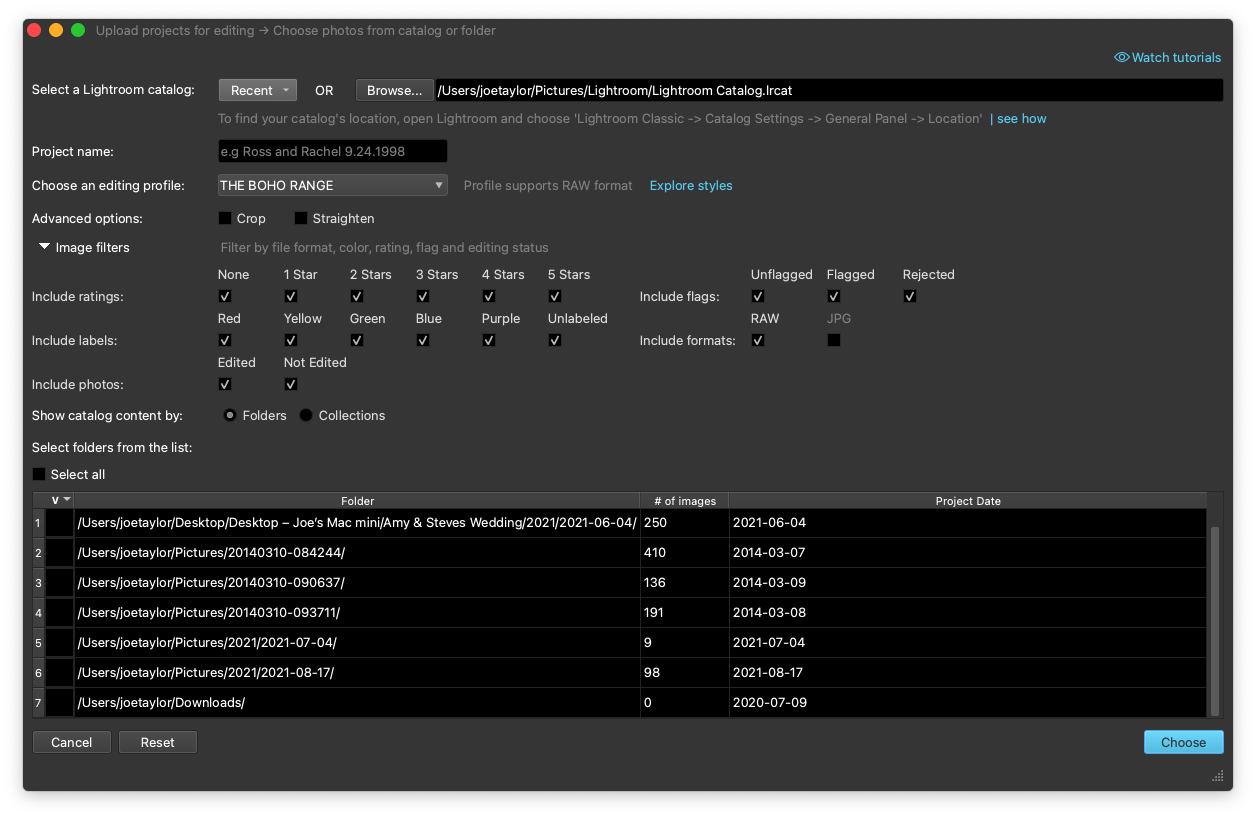Enable the Crop advanced option
The height and width of the screenshot is (818, 1256).
point(225,217)
